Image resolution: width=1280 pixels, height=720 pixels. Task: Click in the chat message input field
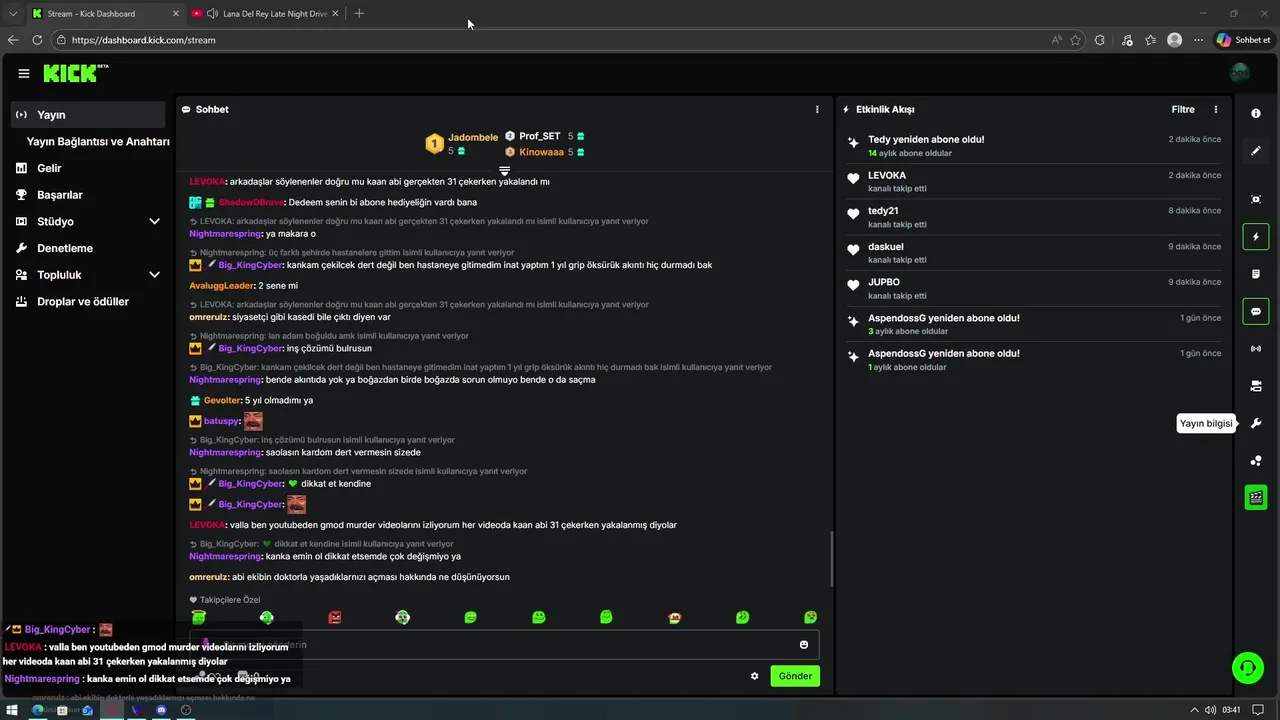pyautogui.click(x=504, y=645)
